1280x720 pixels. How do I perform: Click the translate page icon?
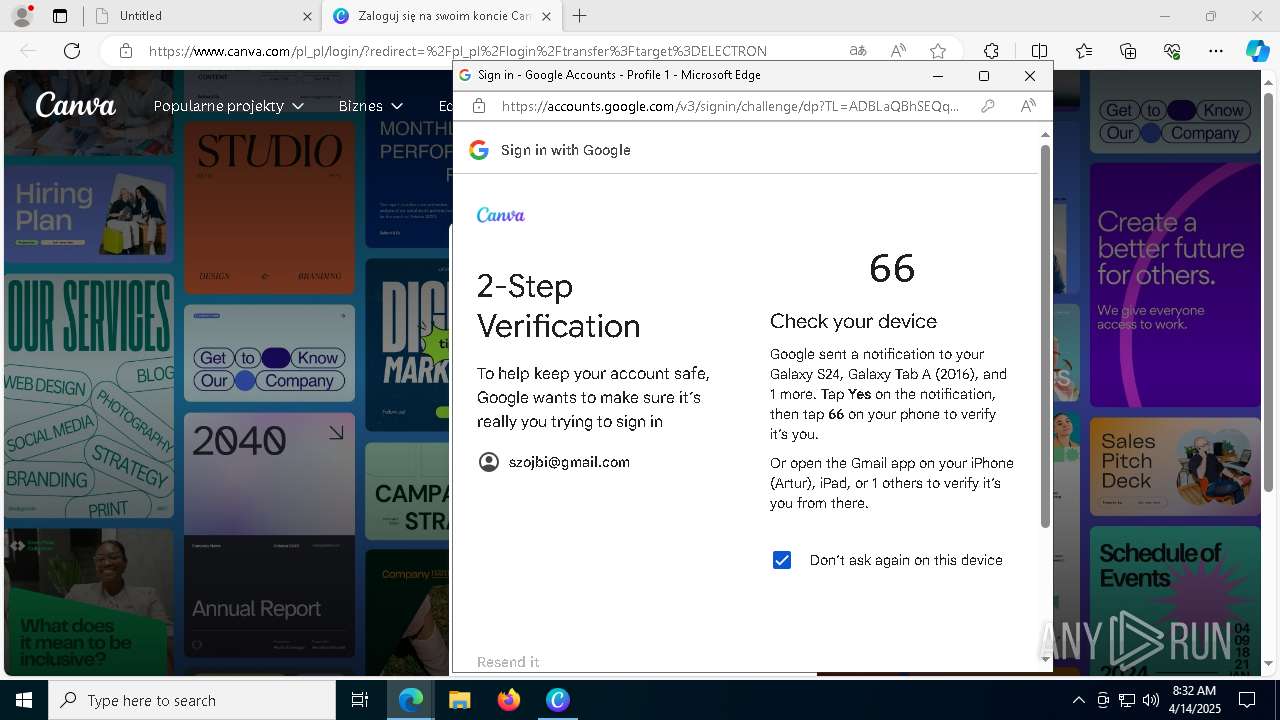click(x=858, y=51)
